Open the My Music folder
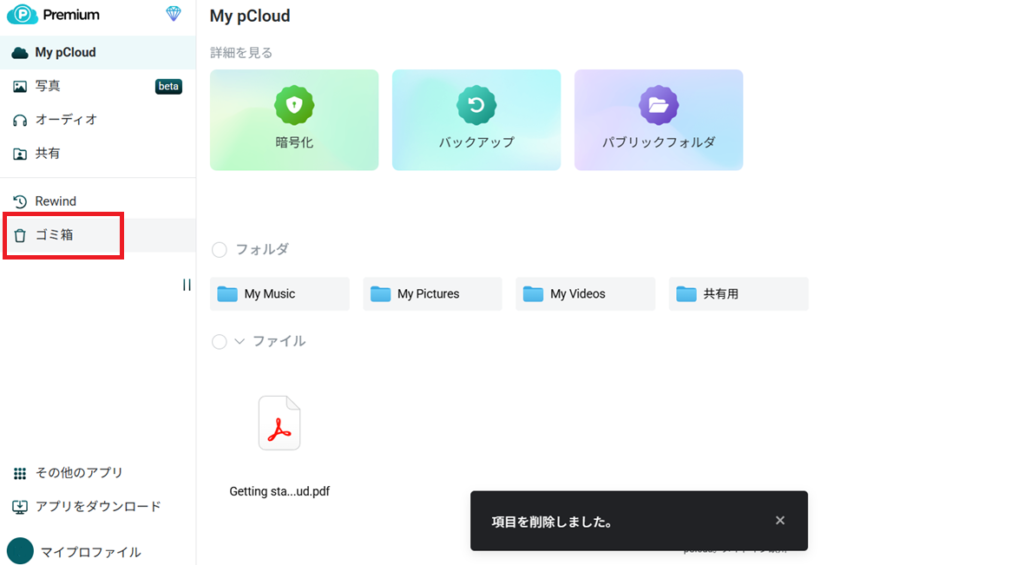Viewport: 1024px width, 565px height. (279, 294)
